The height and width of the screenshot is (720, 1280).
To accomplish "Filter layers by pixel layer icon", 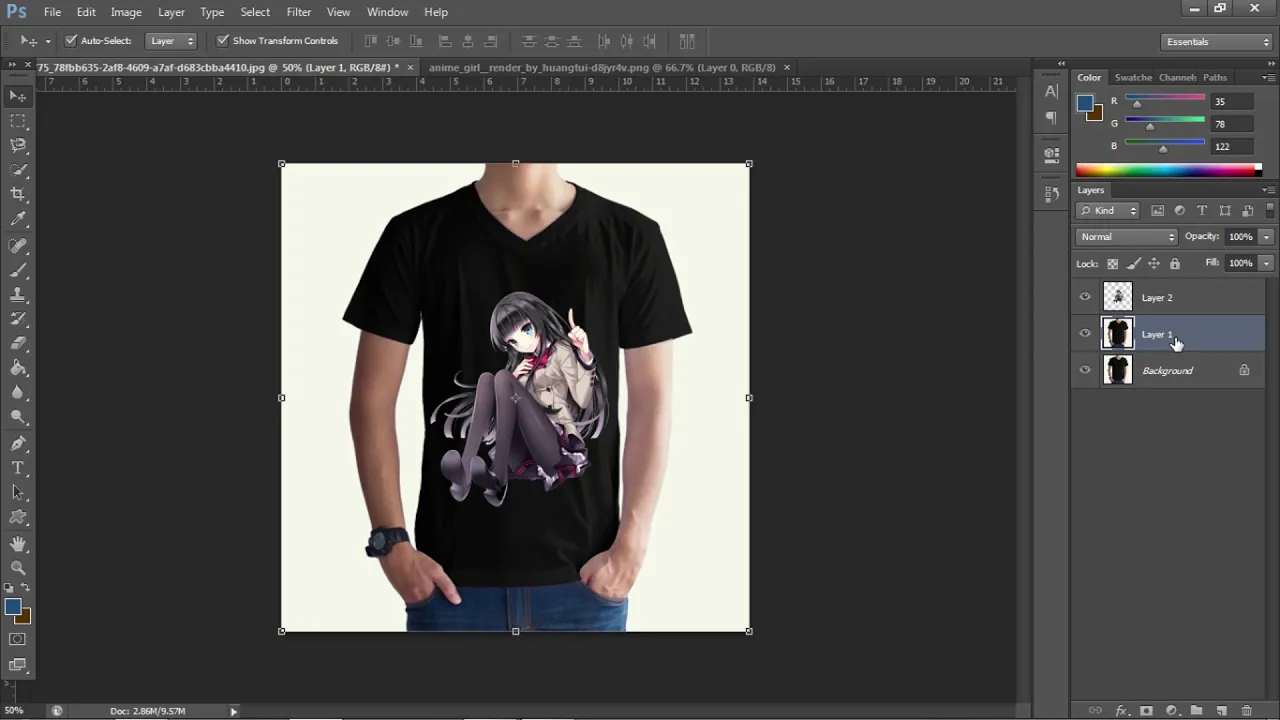I will click(1158, 211).
